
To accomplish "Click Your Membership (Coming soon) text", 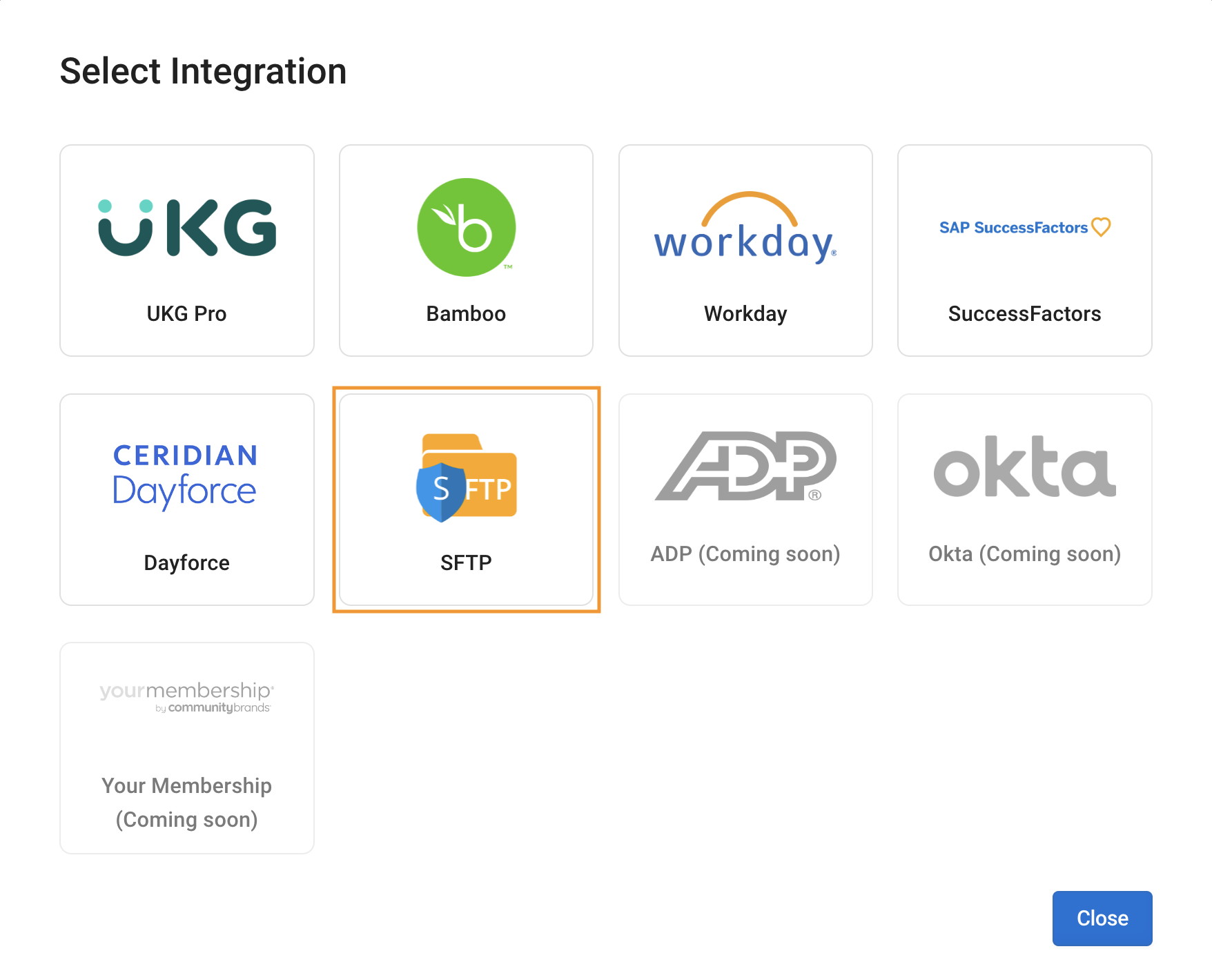I will (x=187, y=803).
